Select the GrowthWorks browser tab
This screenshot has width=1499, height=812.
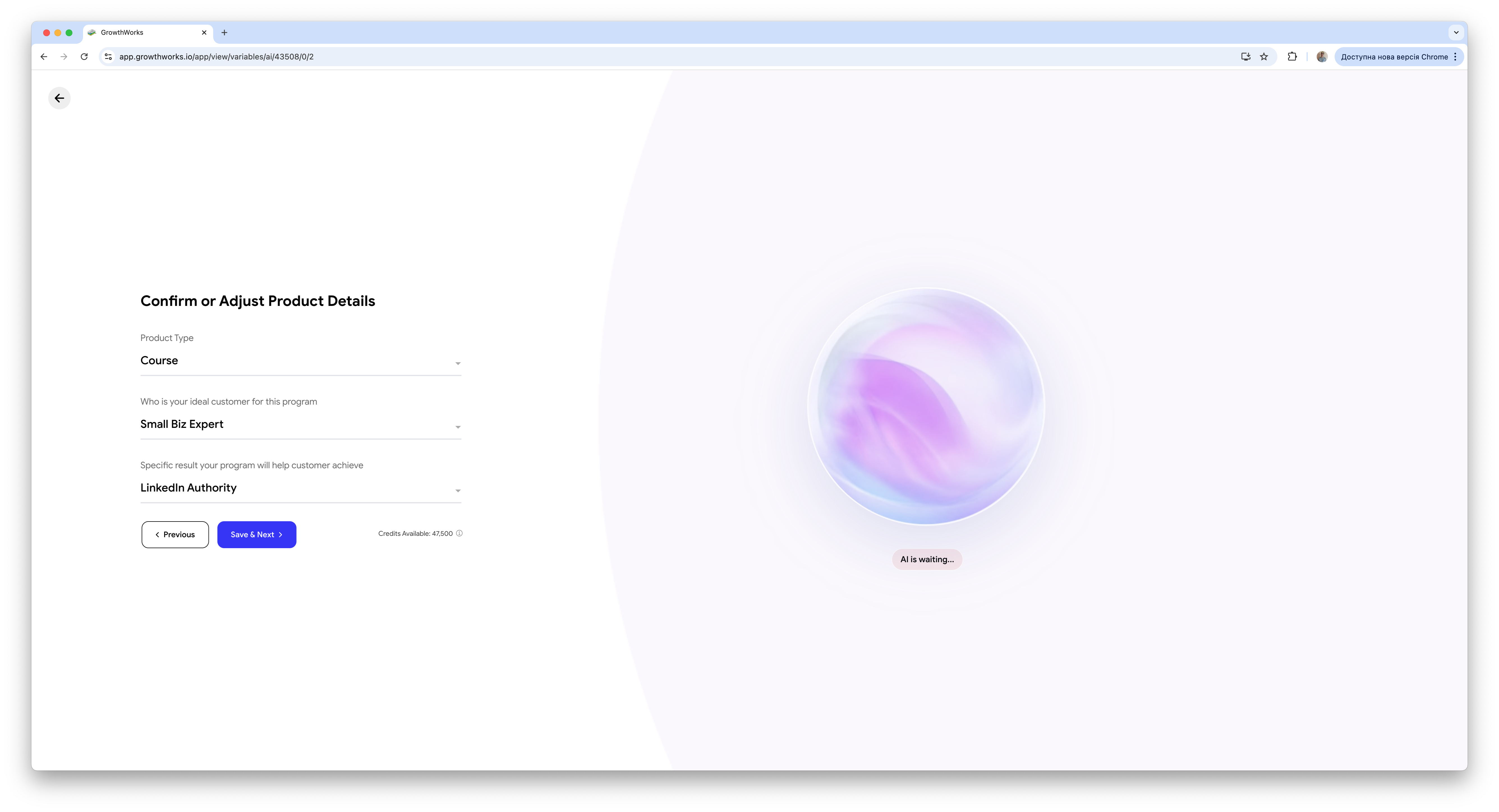148,33
